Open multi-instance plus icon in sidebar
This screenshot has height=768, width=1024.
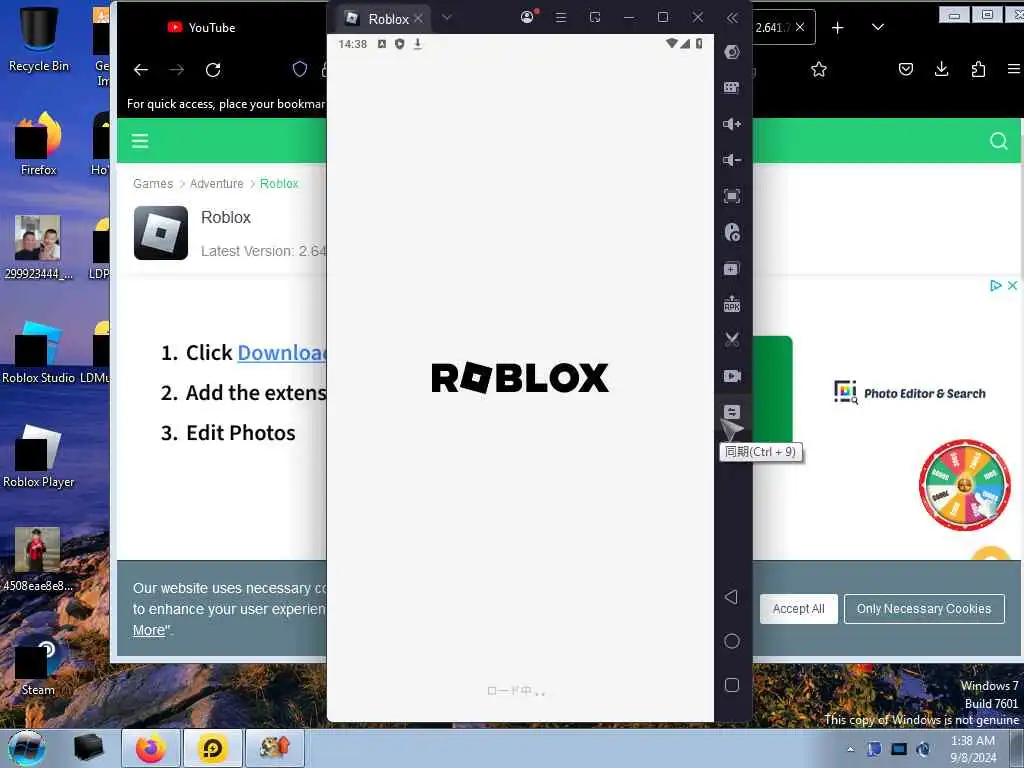(732, 269)
